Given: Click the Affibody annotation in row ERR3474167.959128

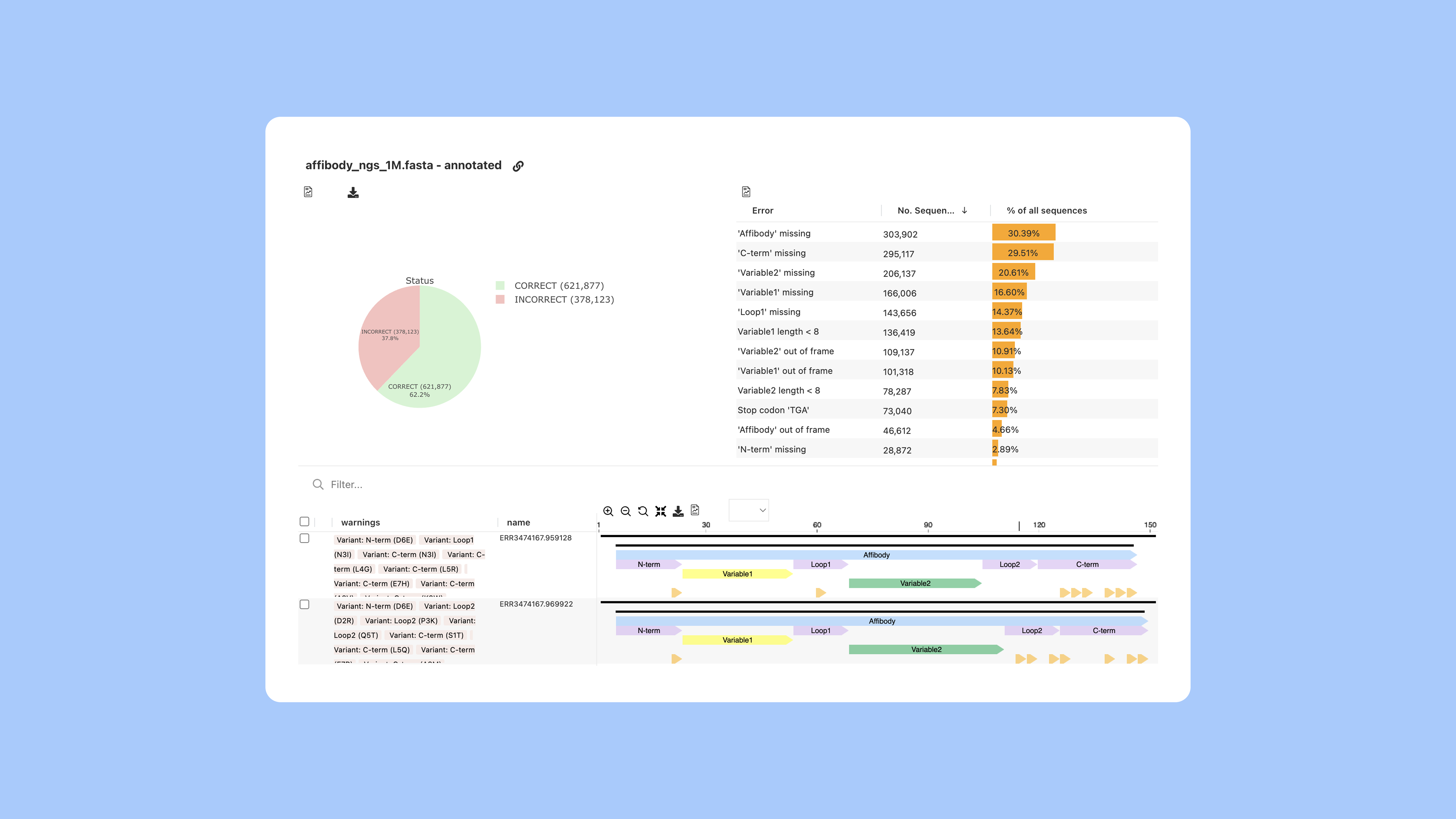Looking at the screenshot, I should pyautogui.click(x=876, y=555).
